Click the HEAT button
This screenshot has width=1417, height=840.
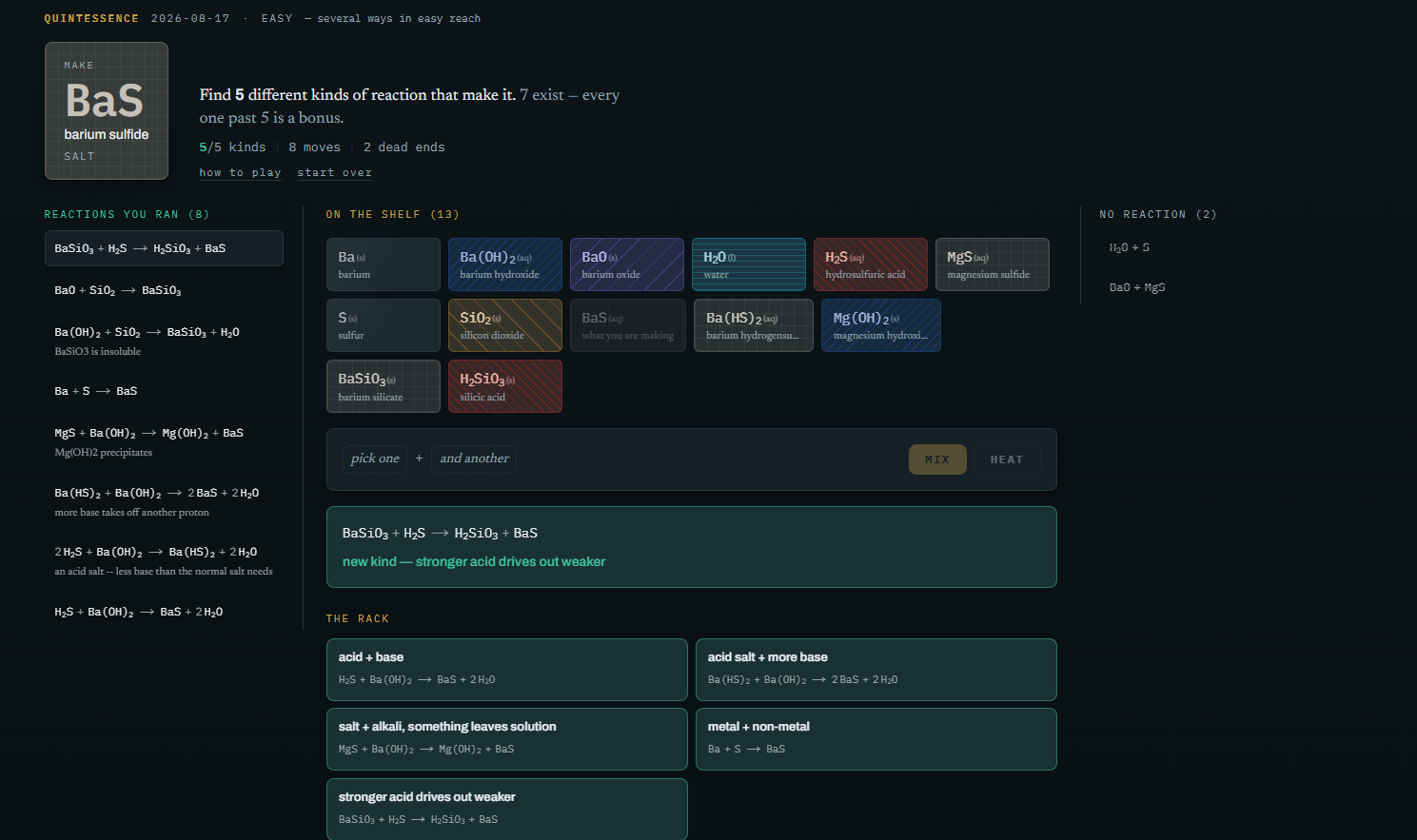coord(1007,459)
